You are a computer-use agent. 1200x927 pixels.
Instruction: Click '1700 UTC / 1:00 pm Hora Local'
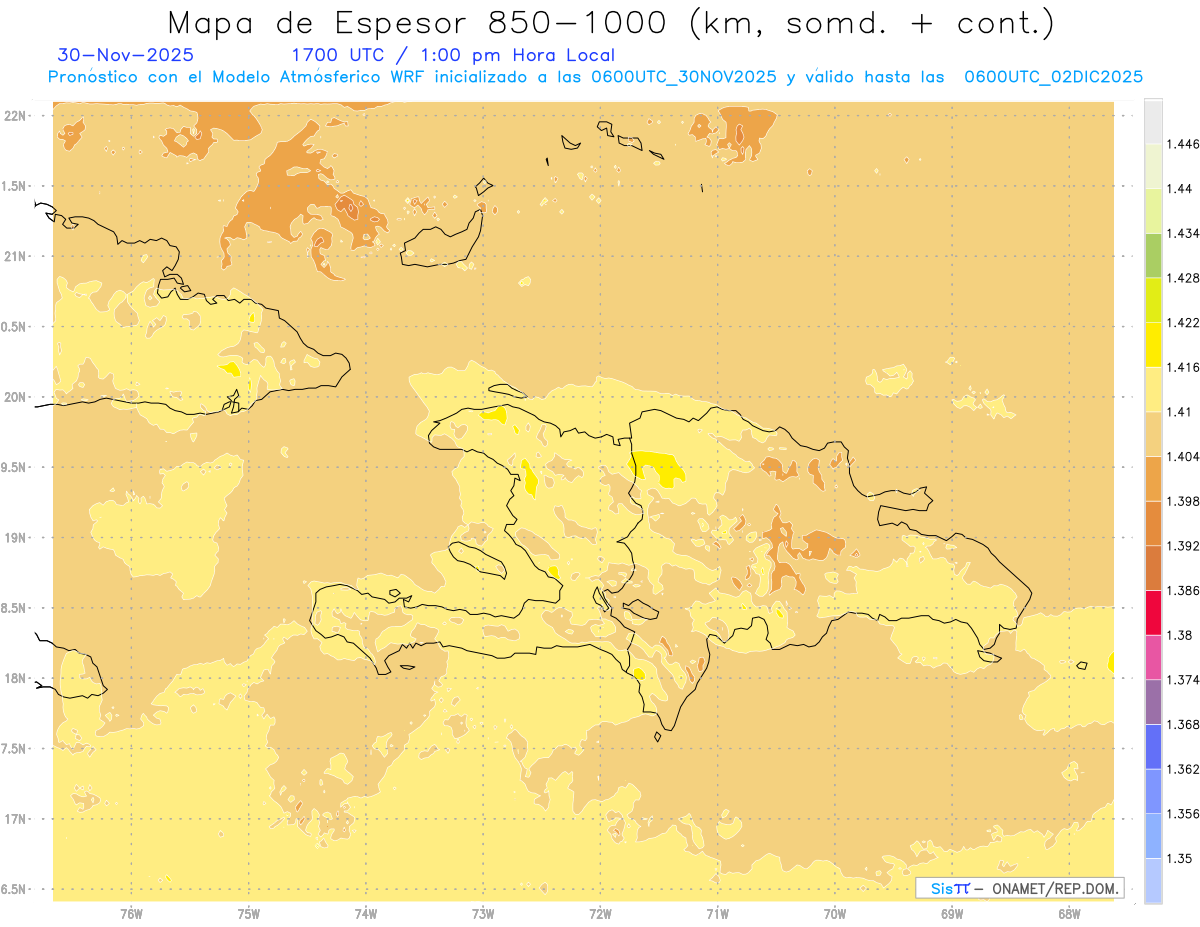coord(453,56)
